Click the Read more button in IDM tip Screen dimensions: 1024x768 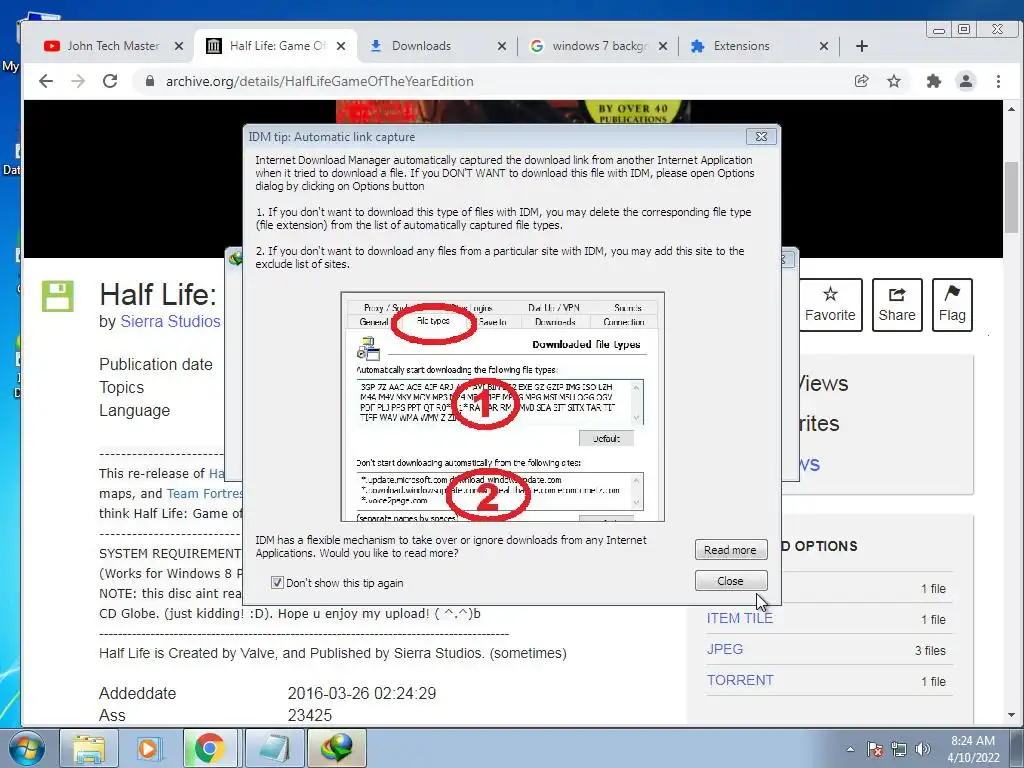pos(731,550)
